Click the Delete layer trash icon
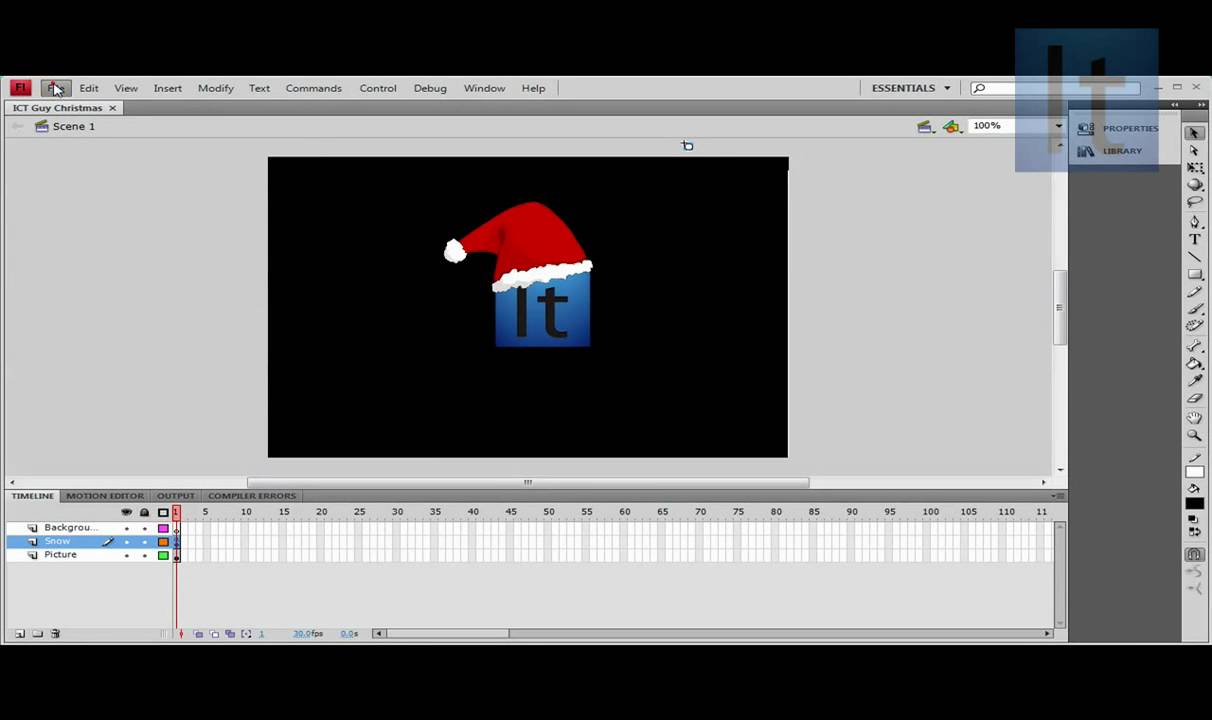The image size is (1212, 720). click(x=55, y=634)
